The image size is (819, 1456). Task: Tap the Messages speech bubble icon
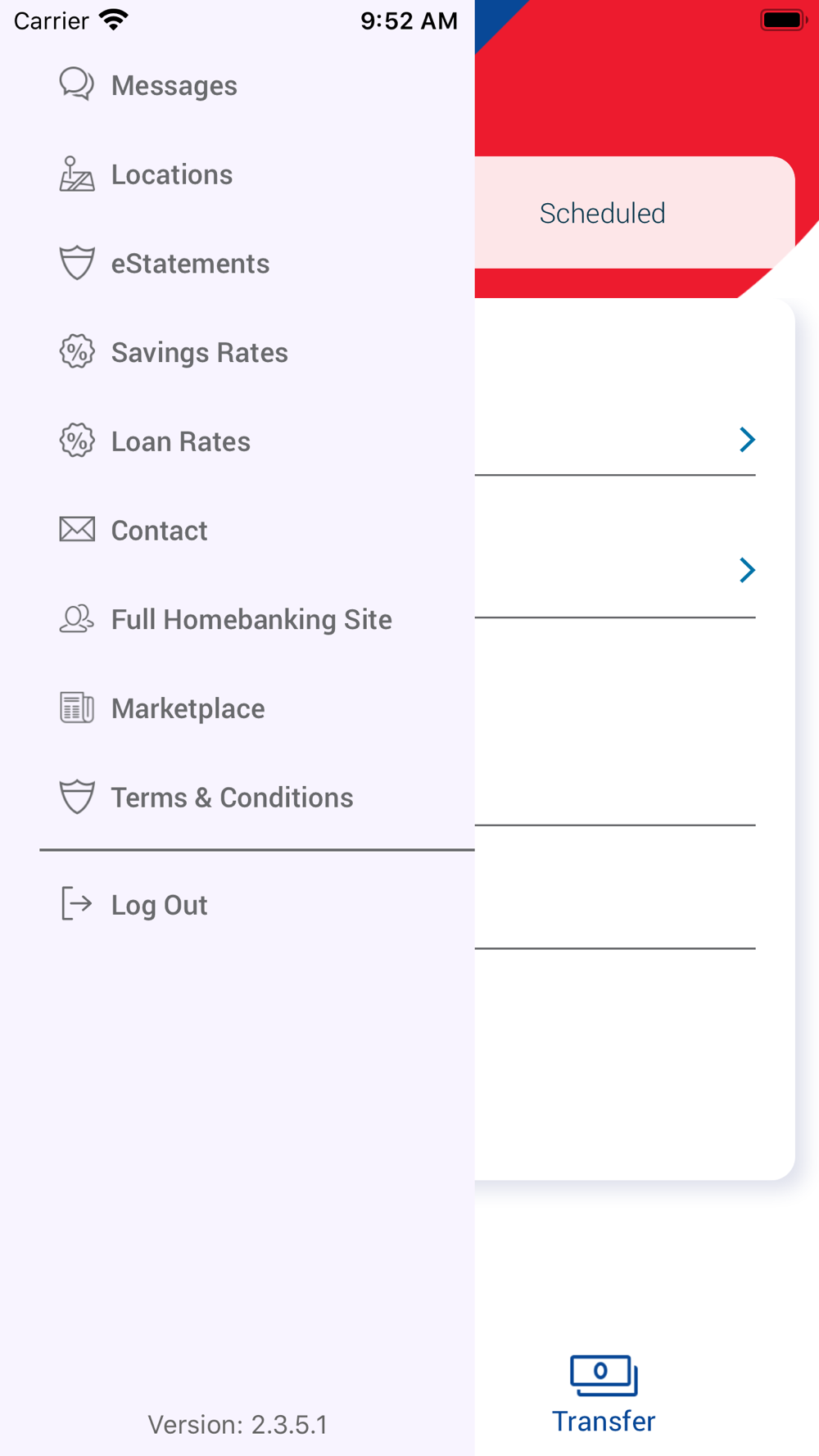pyautogui.click(x=77, y=84)
